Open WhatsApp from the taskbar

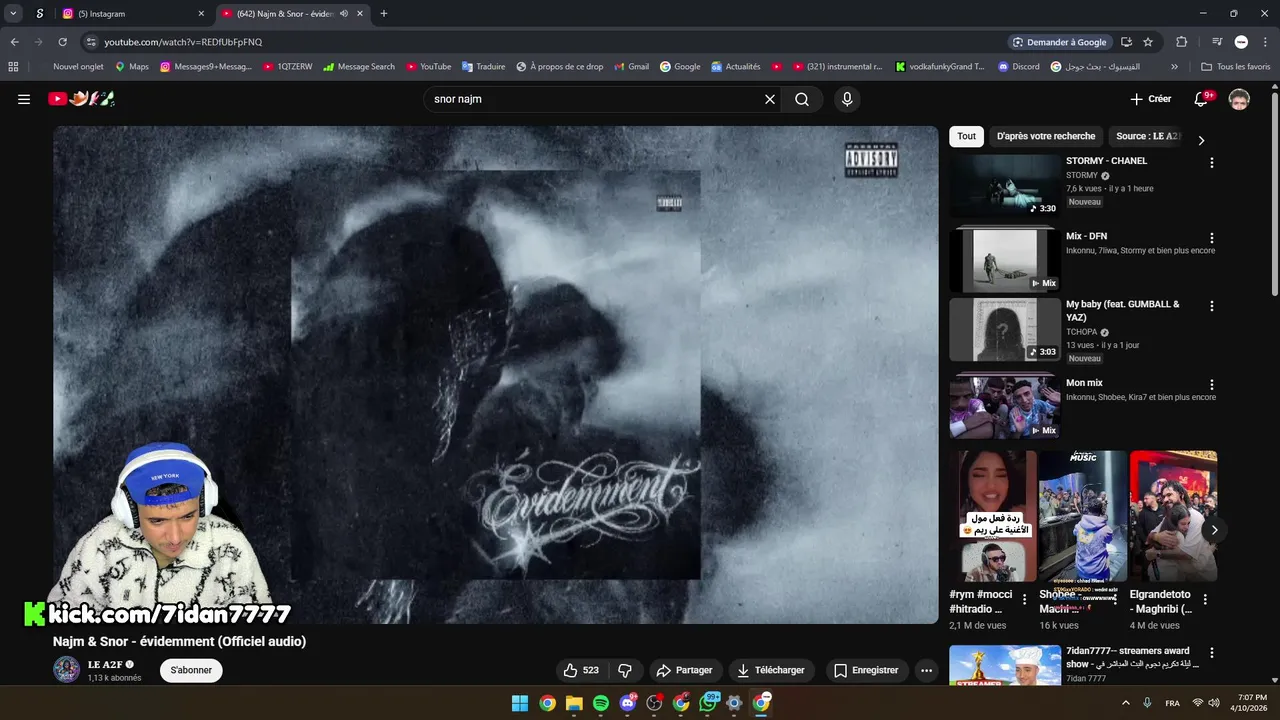tap(708, 703)
